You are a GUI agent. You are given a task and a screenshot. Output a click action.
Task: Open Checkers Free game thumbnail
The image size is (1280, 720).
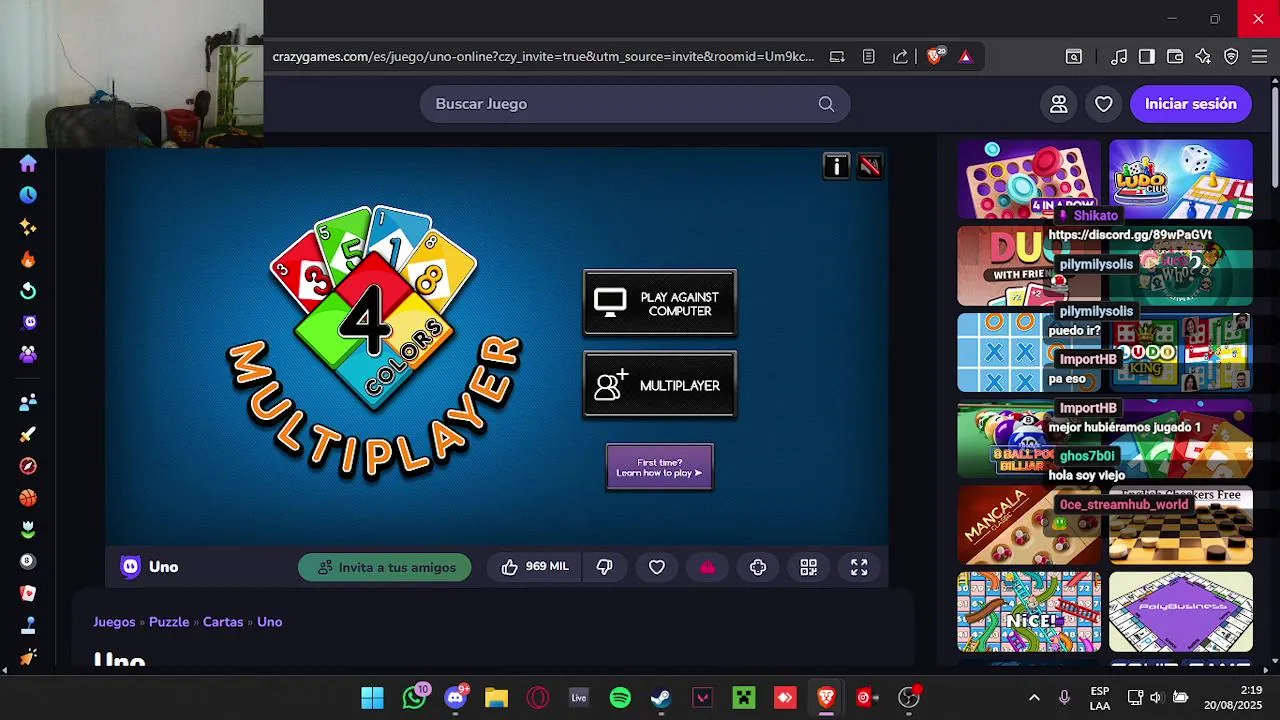pos(1181,525)
